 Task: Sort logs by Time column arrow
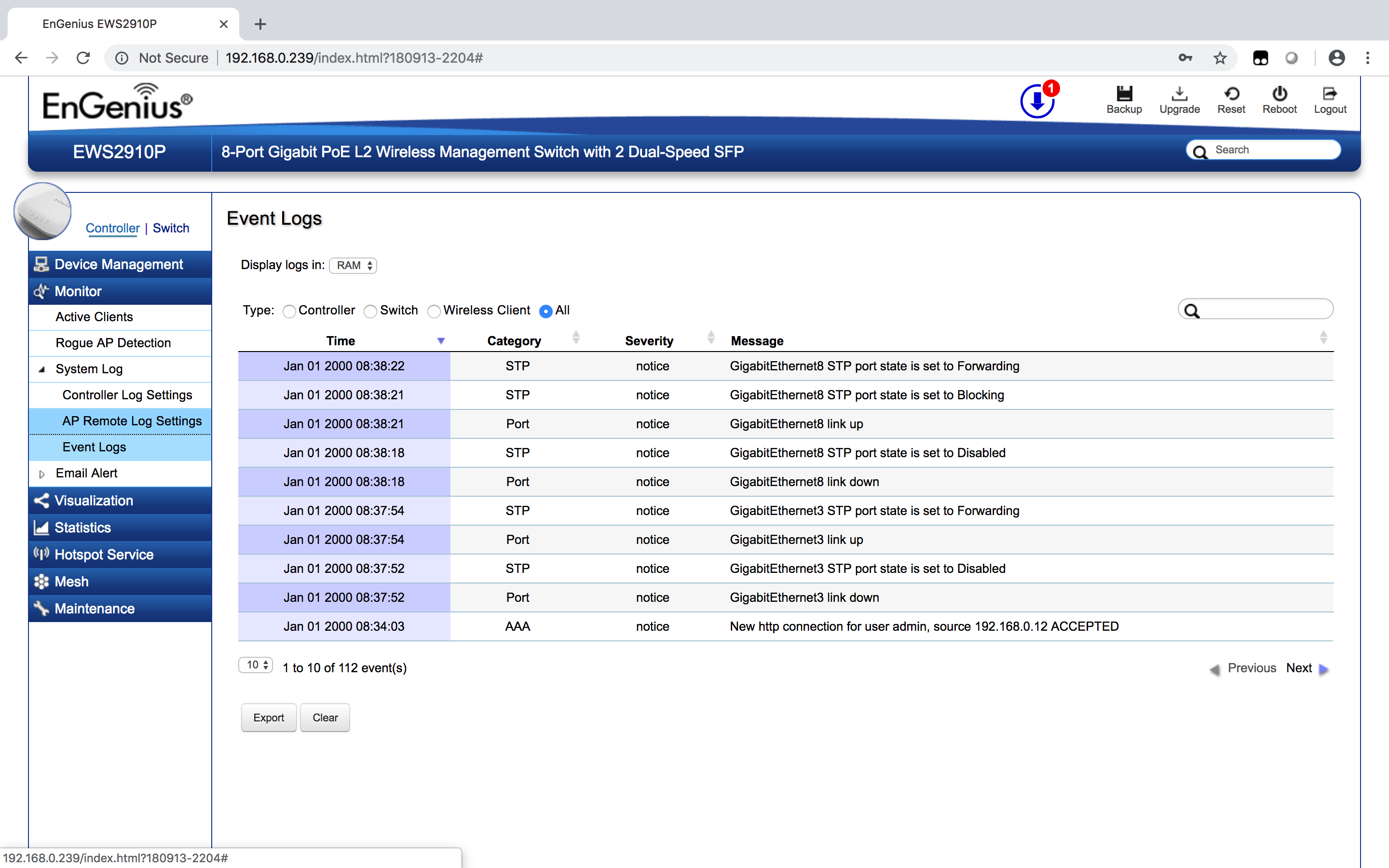[441, 341]
